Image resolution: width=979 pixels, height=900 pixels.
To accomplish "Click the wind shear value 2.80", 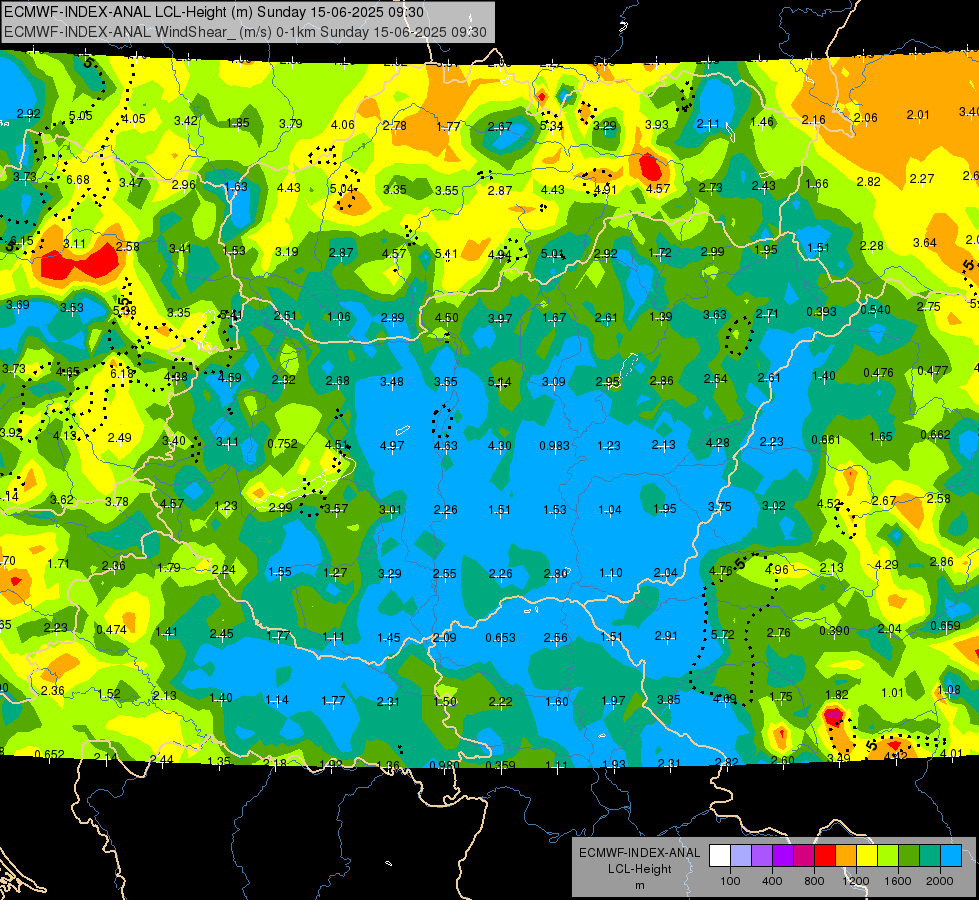I will click(556, 574).
